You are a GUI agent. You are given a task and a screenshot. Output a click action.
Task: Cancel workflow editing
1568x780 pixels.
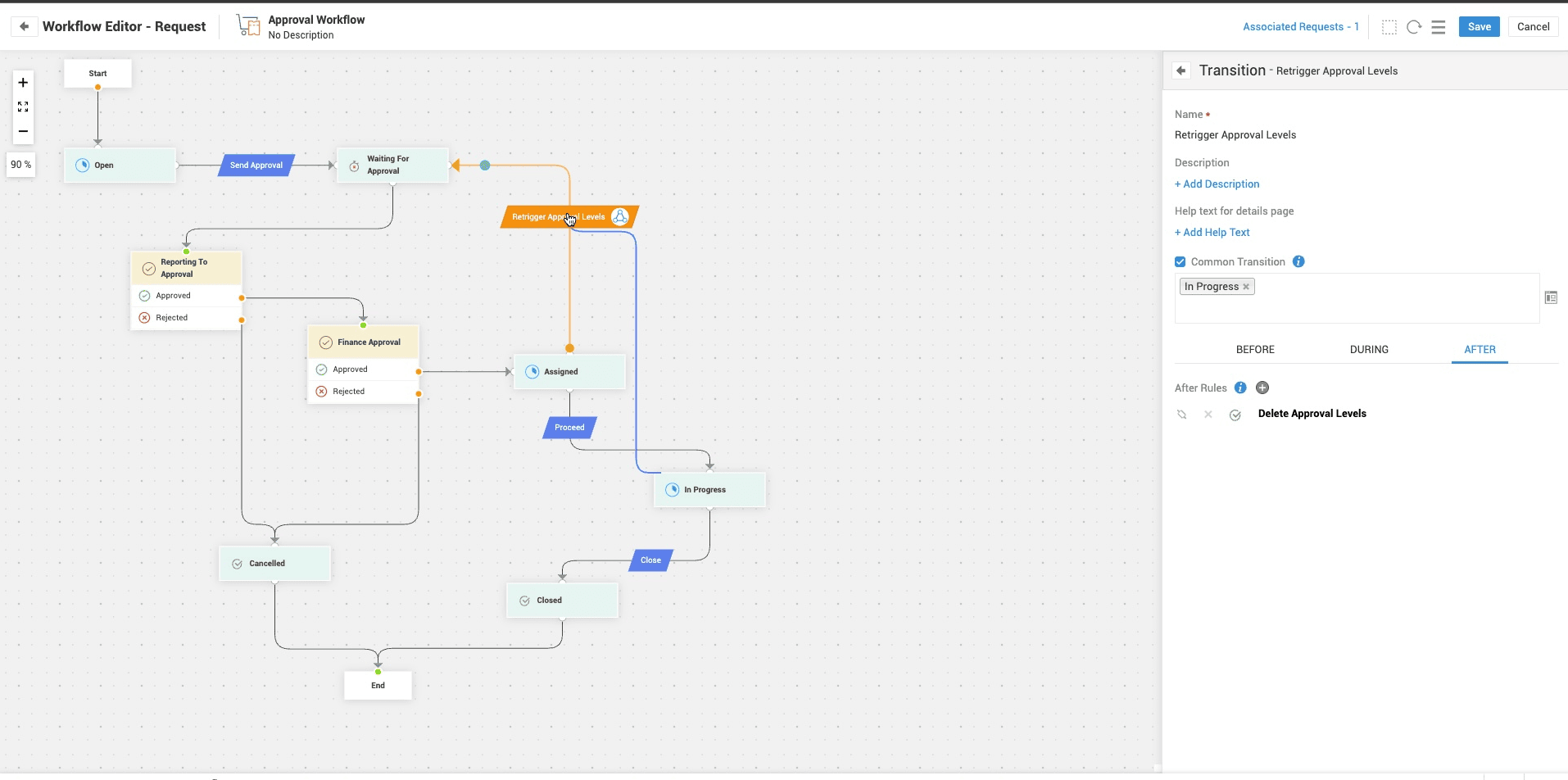pyautogui.click(x=1533, y=27)
